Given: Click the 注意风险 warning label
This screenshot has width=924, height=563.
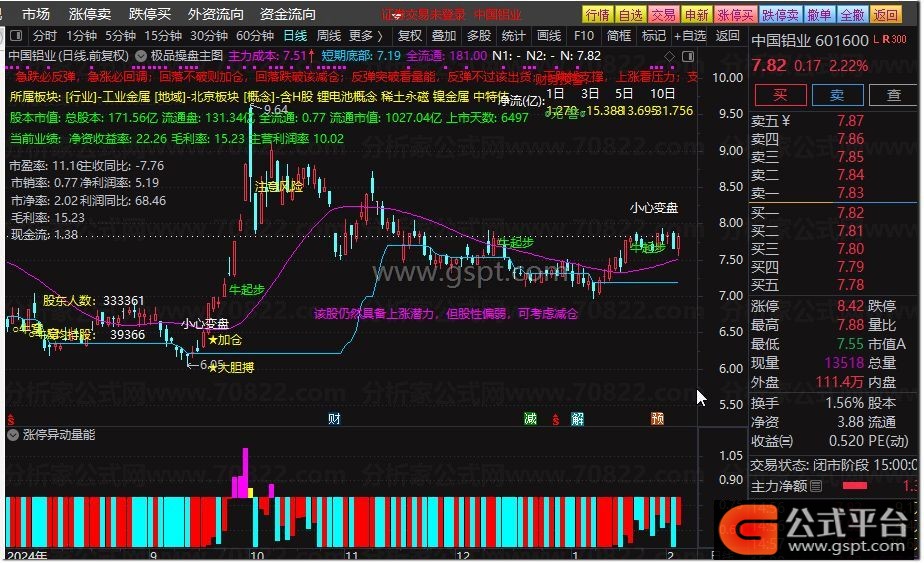Looking at the screenshot, I should (x=279, y=187).
